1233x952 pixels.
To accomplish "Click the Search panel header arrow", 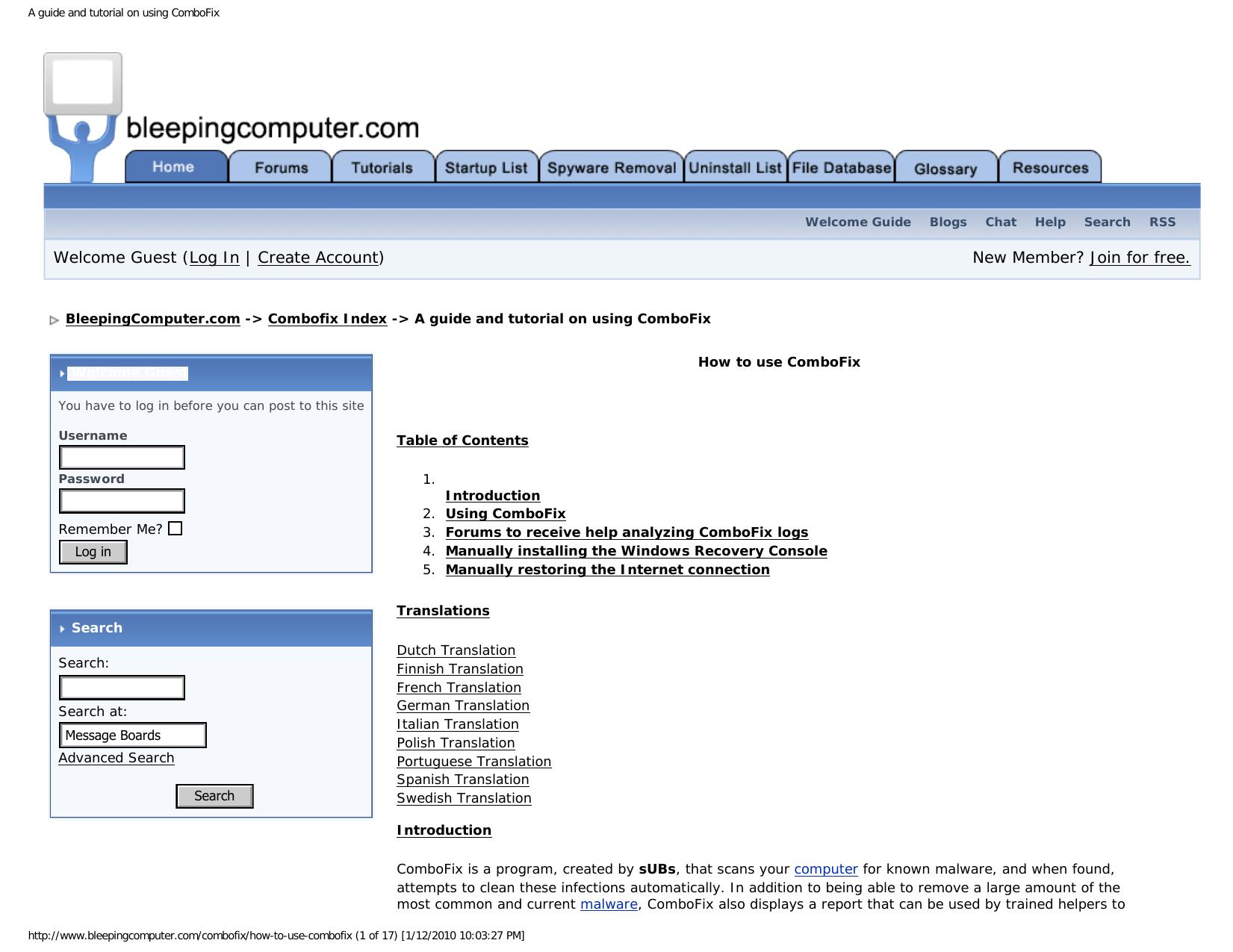I will pyautogui.click(x=62, y=629).
